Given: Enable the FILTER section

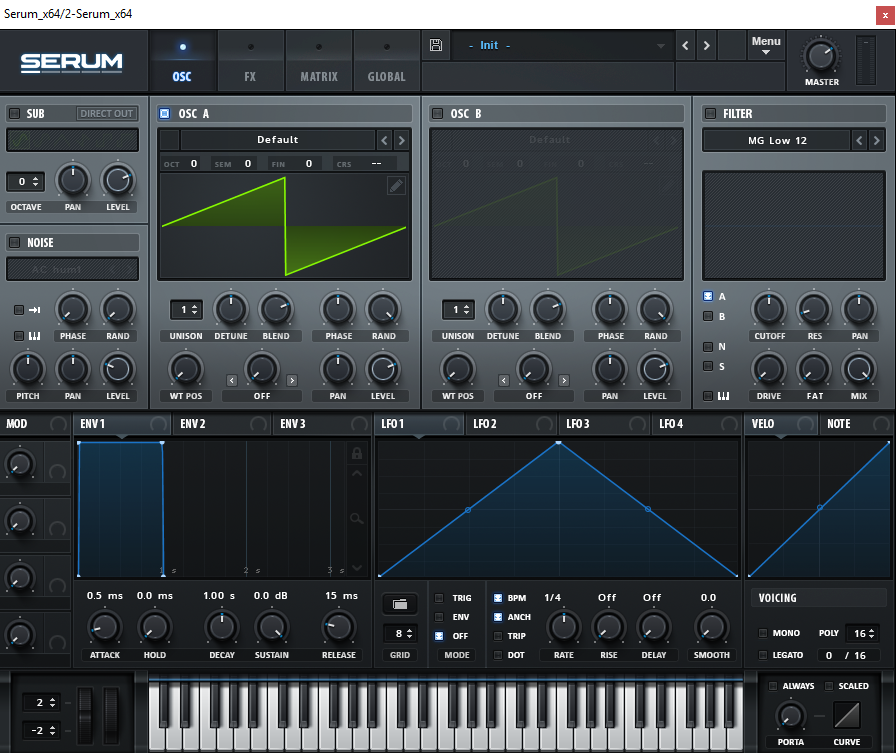Looking at the screenshot, I should tap(710, 113).
